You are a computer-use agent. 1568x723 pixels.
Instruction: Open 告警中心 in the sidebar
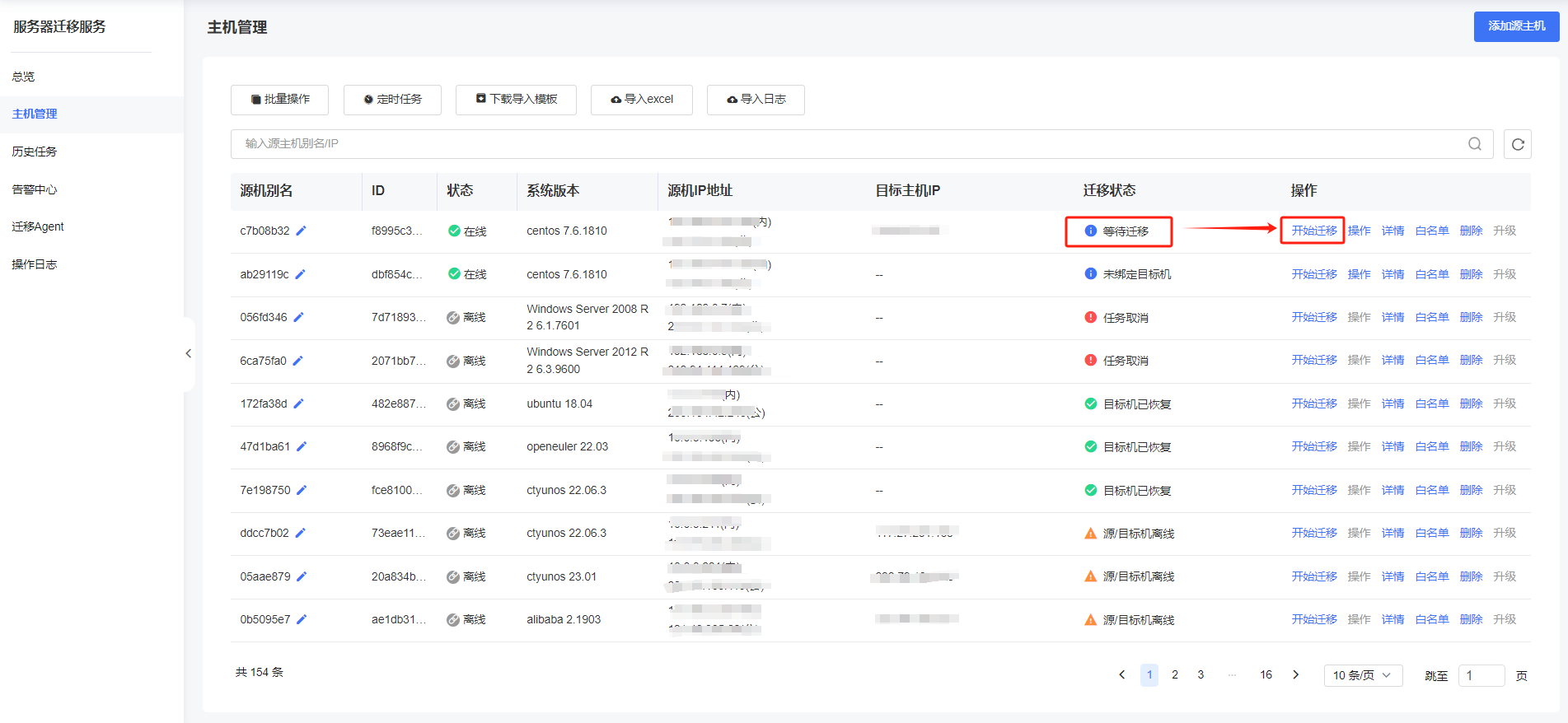pos(35,189)
